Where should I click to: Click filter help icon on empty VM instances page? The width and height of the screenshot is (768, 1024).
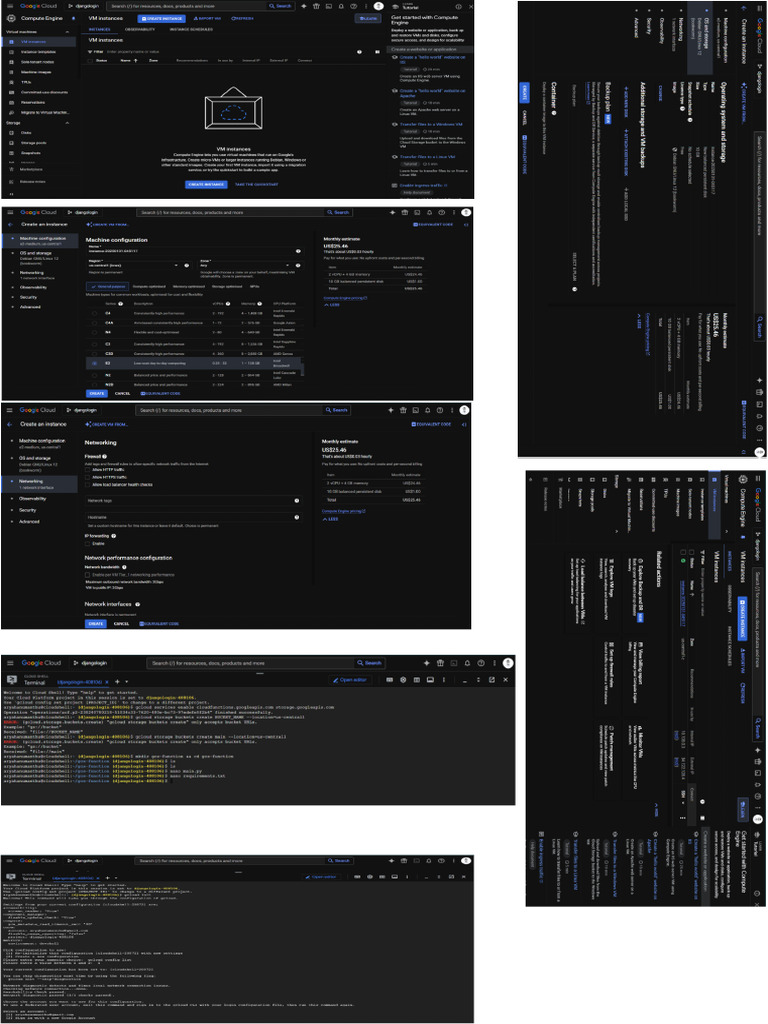click(359, 52)
